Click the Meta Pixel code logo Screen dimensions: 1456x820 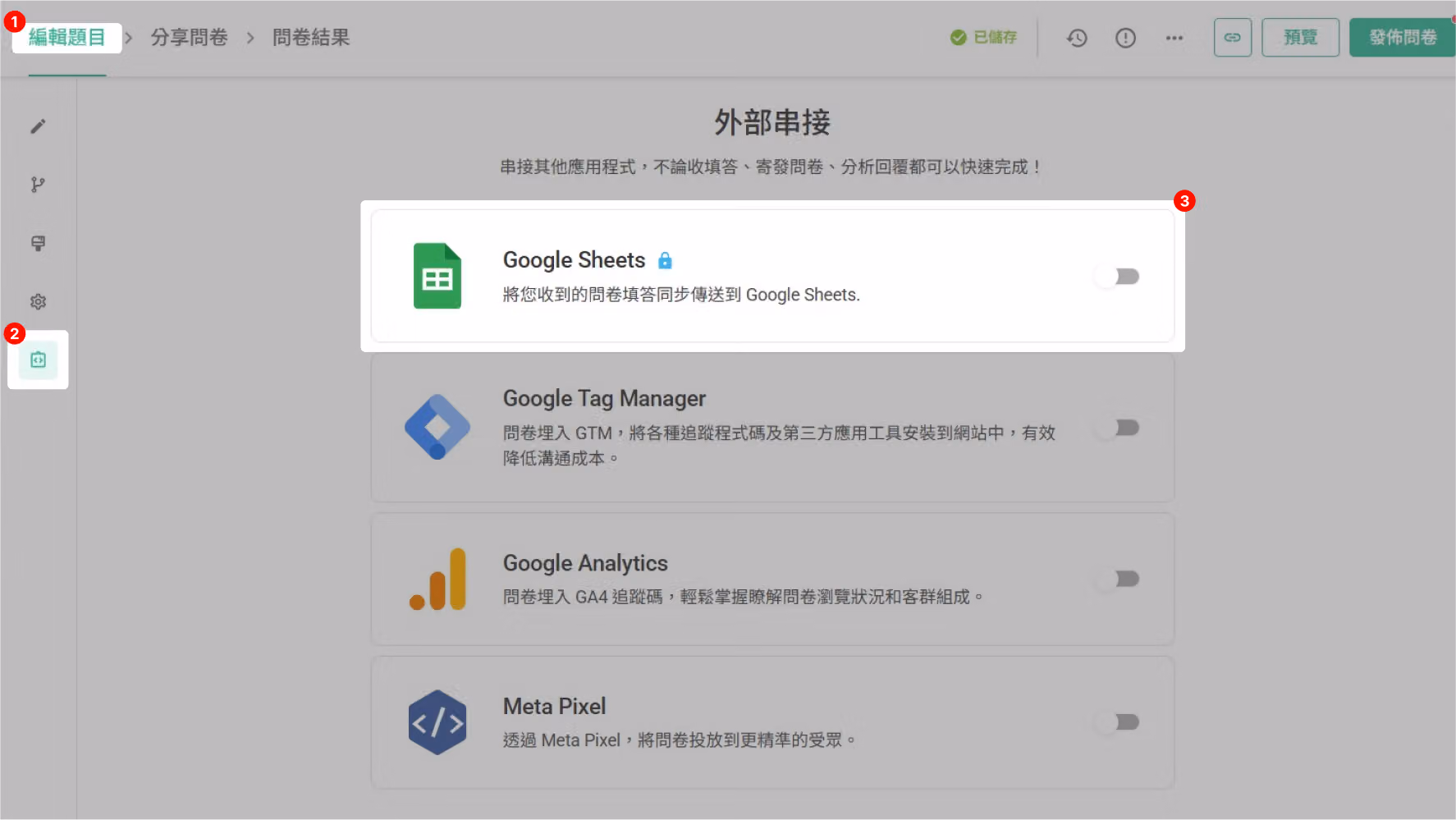[x=437, y=722]
